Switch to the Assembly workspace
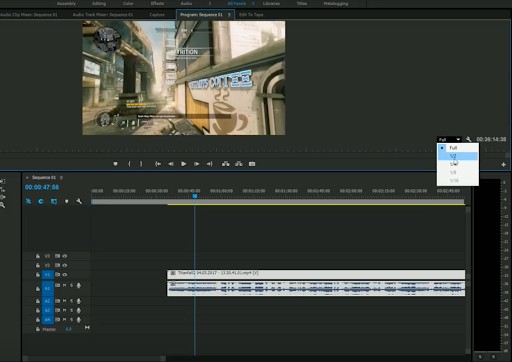Screen dimensions: 512x362 (66, 4)
